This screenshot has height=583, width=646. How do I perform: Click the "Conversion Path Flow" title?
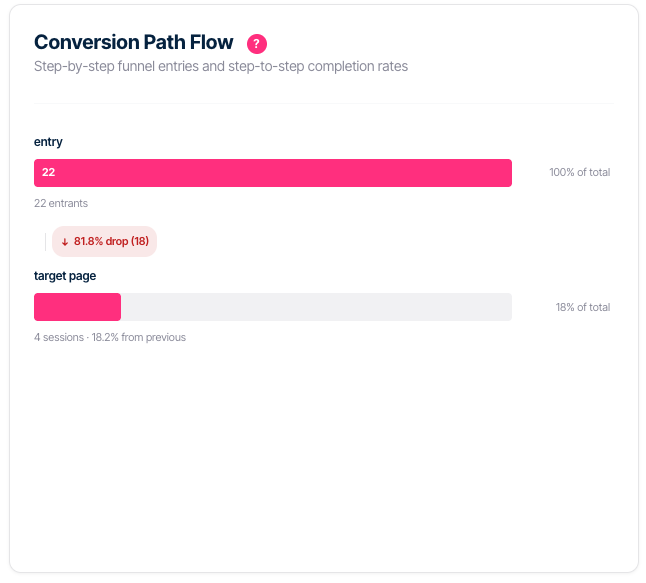pos(133,43)
